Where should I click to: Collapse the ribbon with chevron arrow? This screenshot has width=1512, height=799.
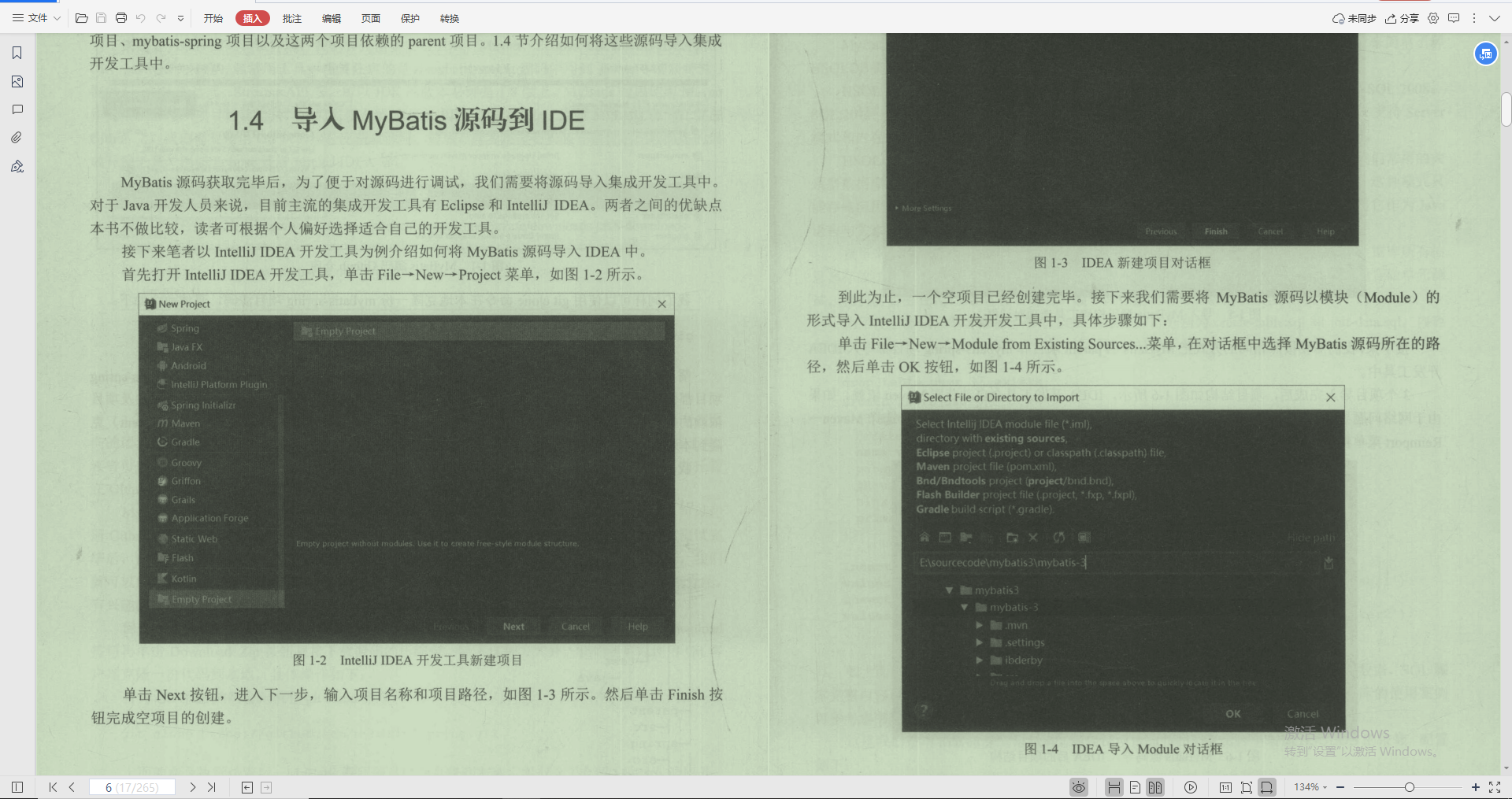tap(1494, 18)
